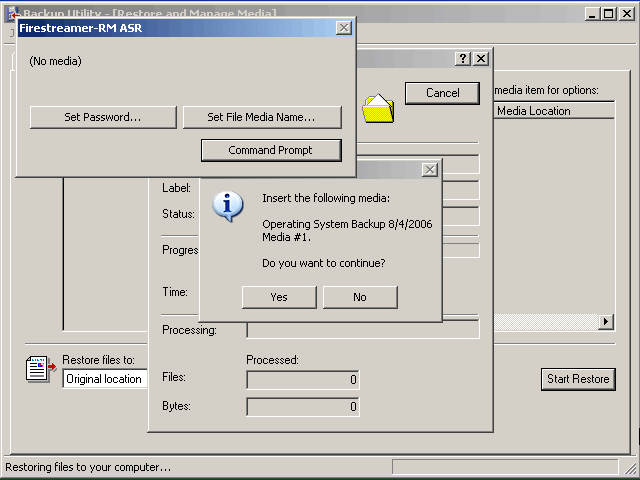
Task: Click 'Restoring files to your computer...' status text
Action: coord(88,467)
